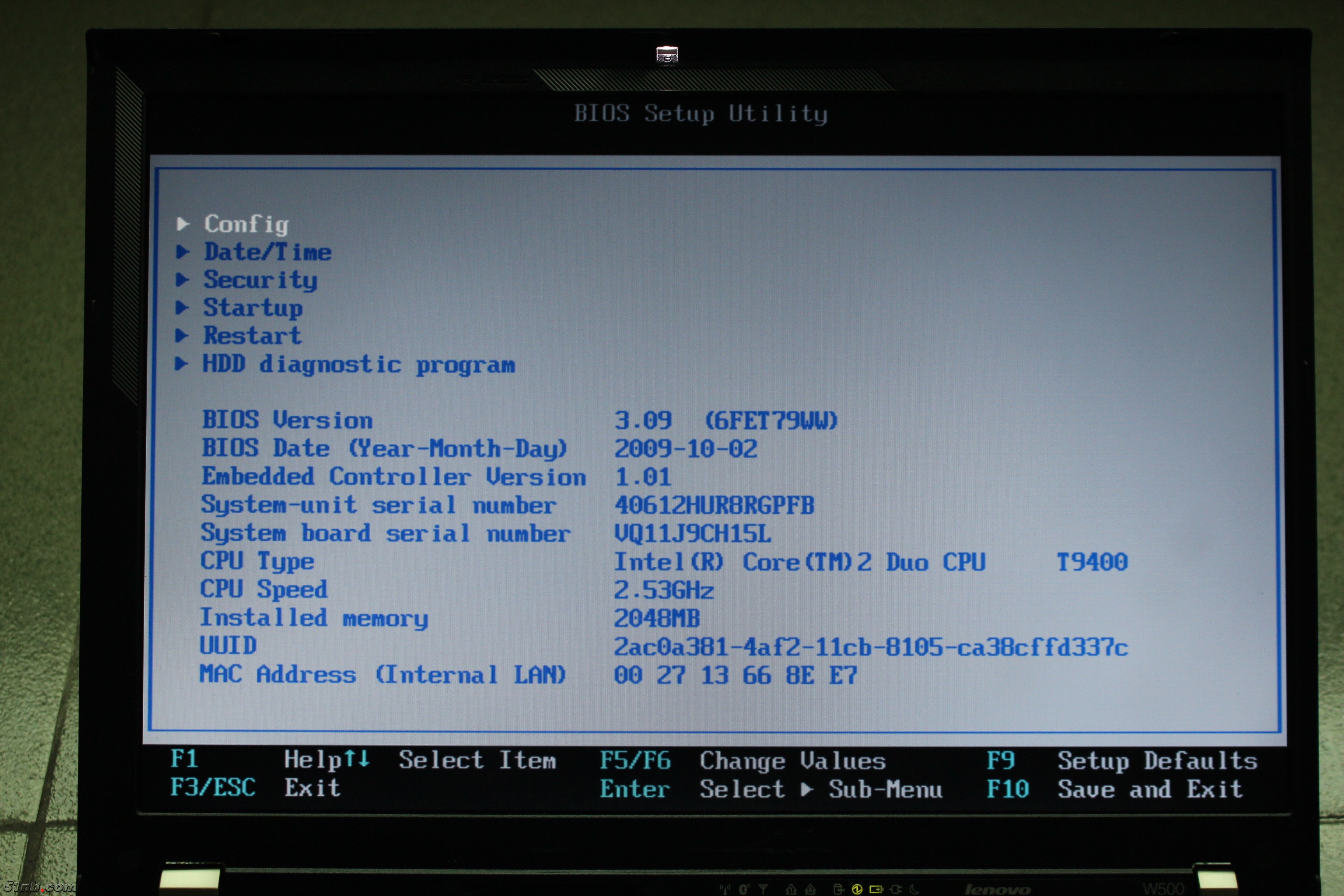
Task: Click the lit power status LED icon
Action: tap(857, 890)
